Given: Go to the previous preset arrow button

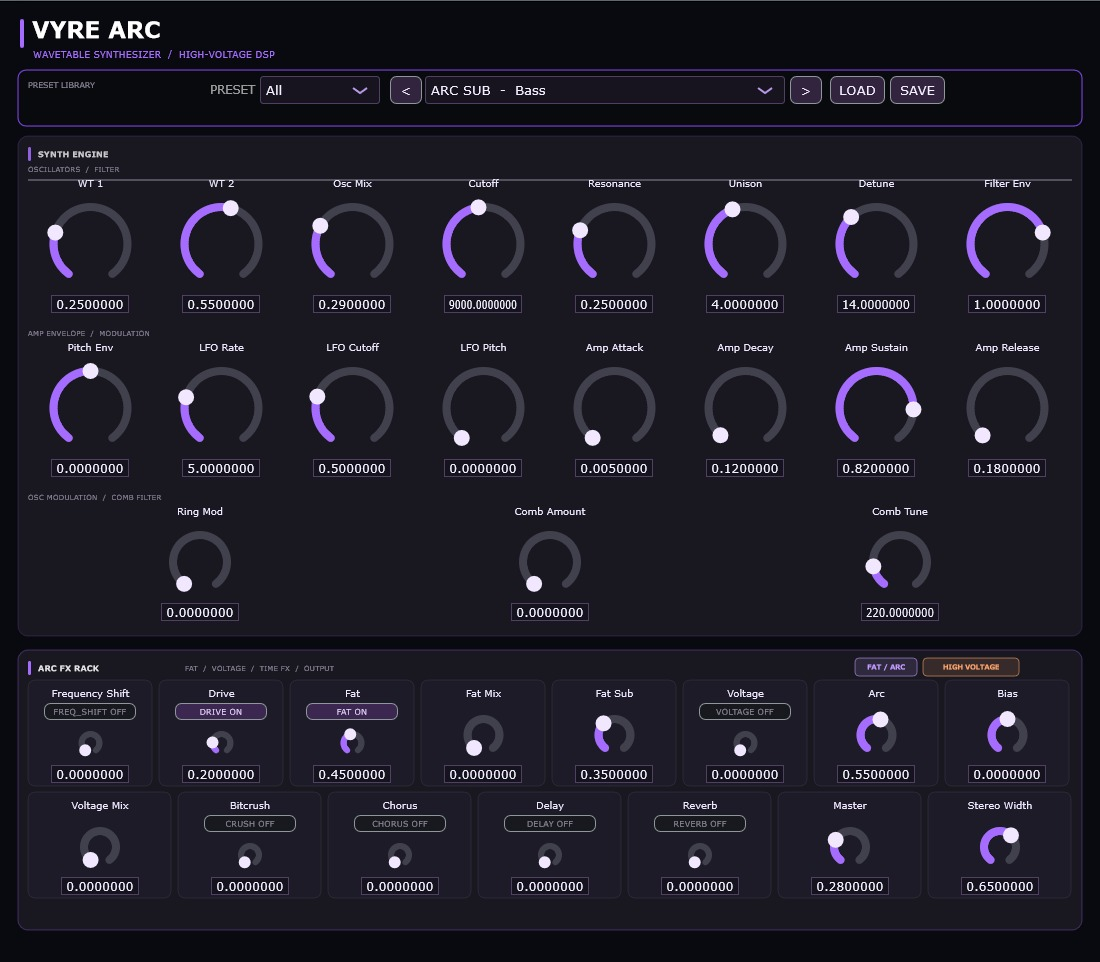Looking at the screenshot, I should [405, 91].
